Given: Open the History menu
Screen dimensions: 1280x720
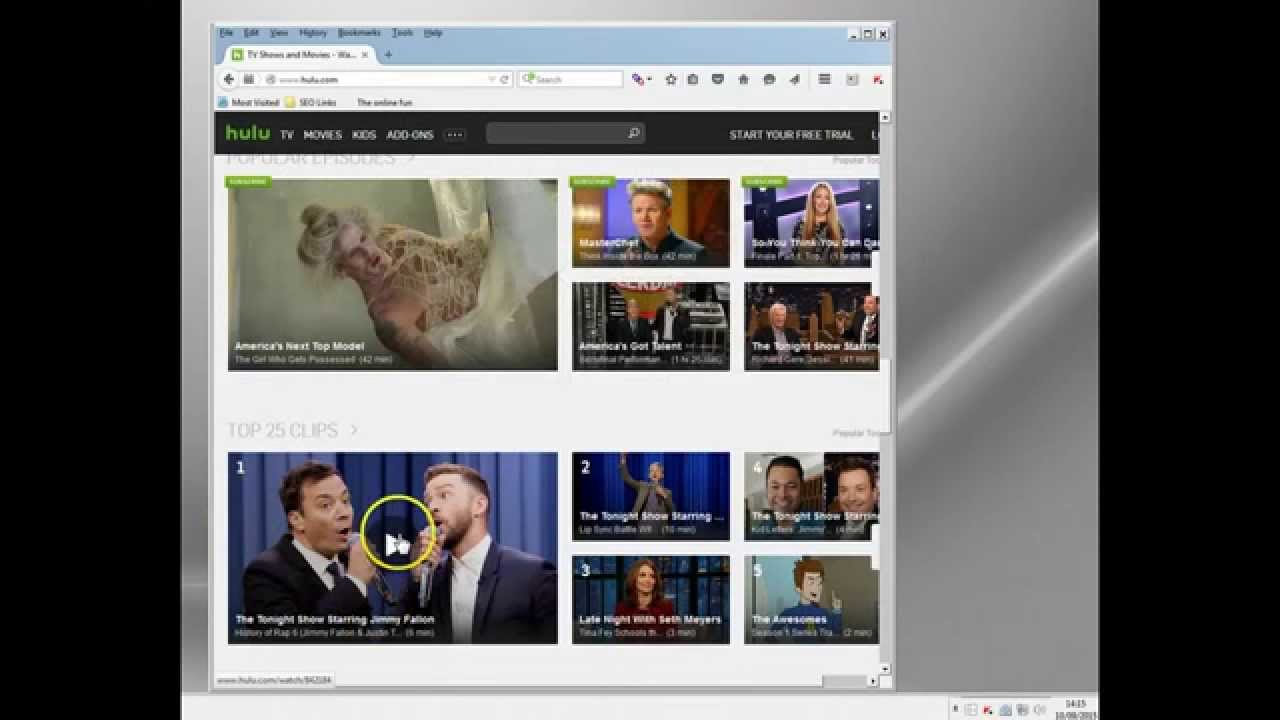Looking at the screenshot, I should 313,33.
